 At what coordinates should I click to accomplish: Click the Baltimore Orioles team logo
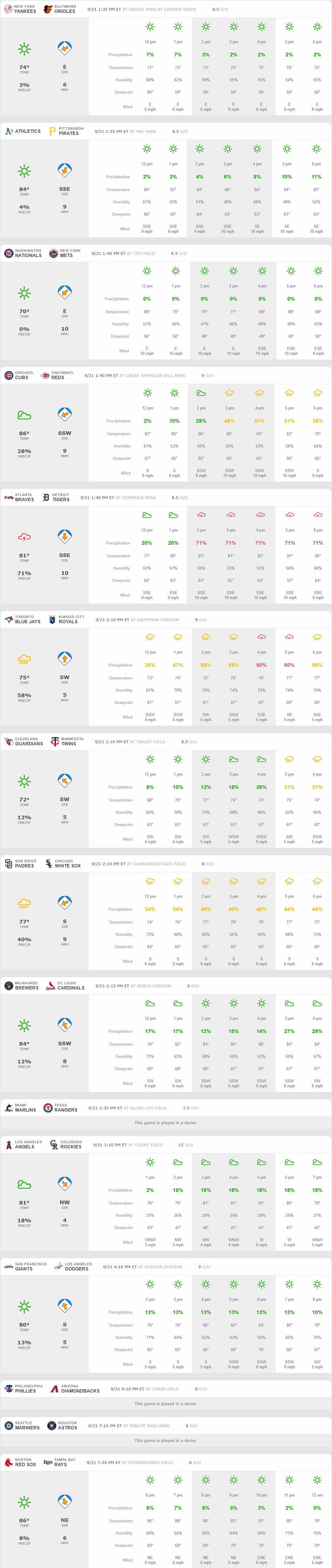pyautogui.click(x=48, y=9)
